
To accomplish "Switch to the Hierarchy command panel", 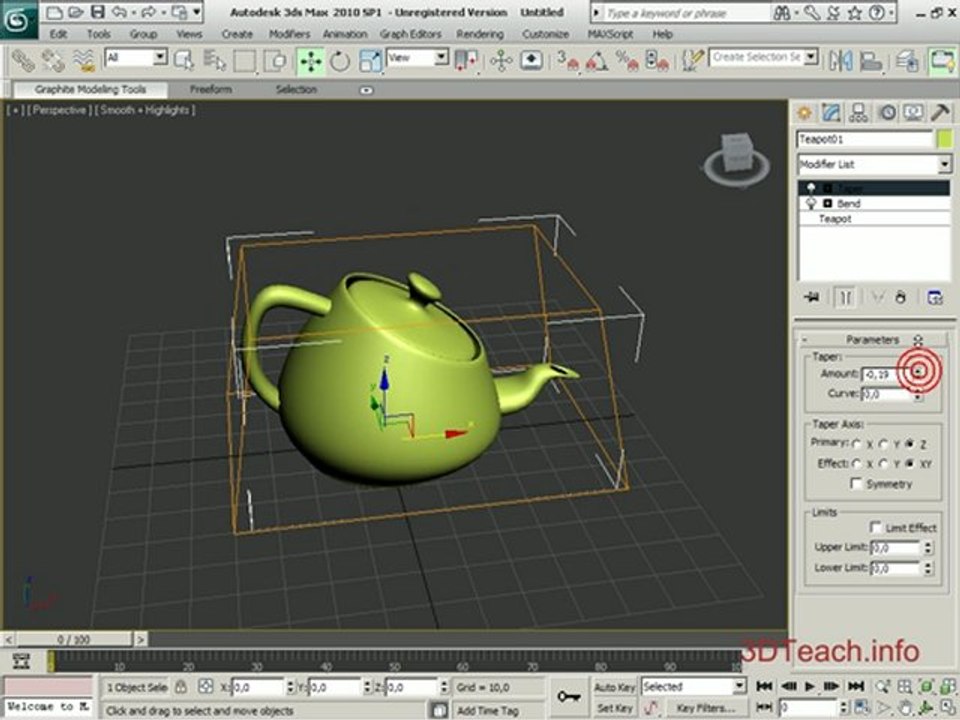I will click(858, 113).
